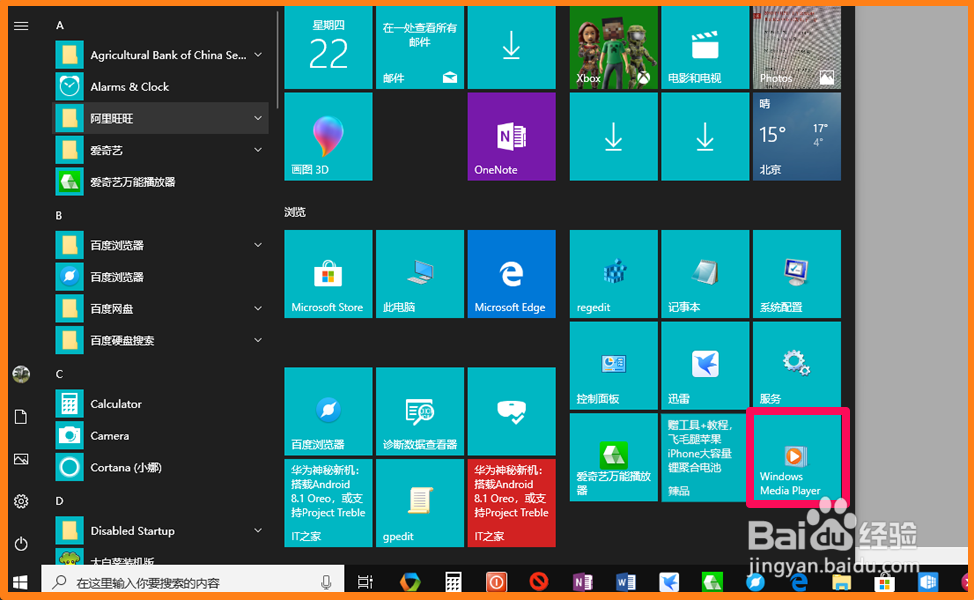The width and height of the screenshot is (974, 600).
Task: Select the 浏览 tile group title
Action: point(295,212)
